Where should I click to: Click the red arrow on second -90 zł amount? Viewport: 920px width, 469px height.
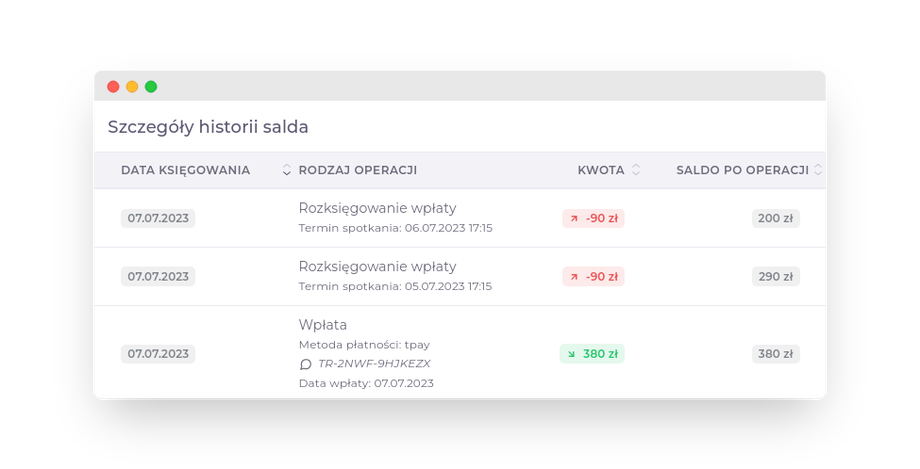pyautogui.click(x=574, y=276)
